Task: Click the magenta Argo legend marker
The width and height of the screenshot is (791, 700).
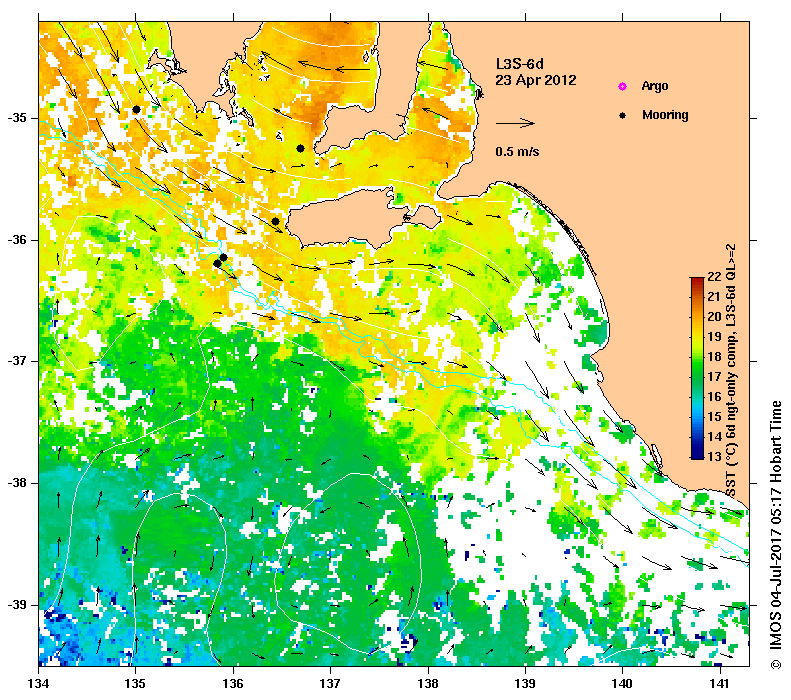Action: 622,86
